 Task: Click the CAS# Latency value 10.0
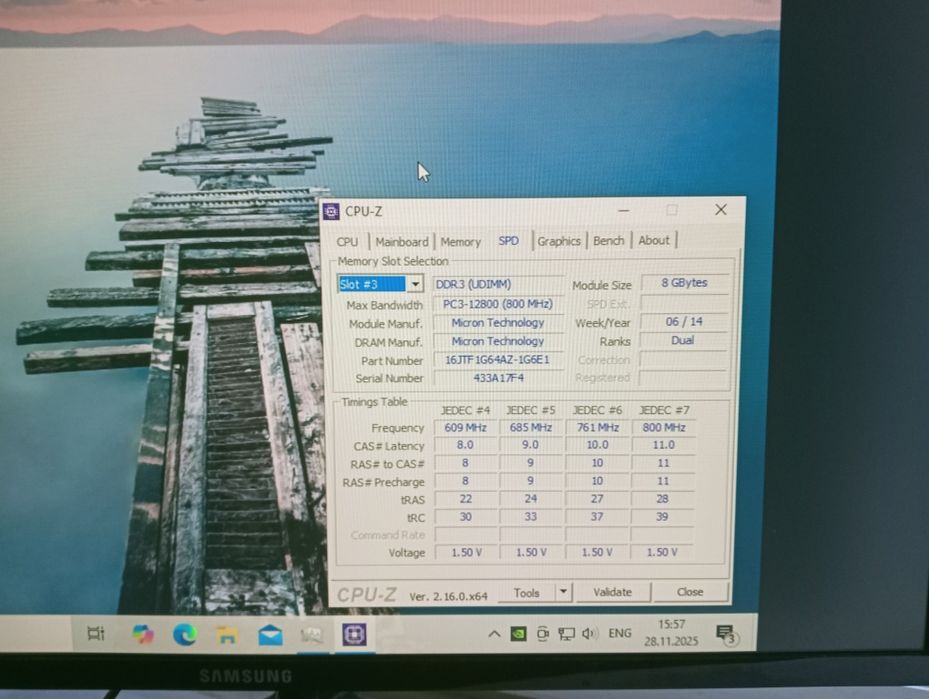[x=597, y=444]
